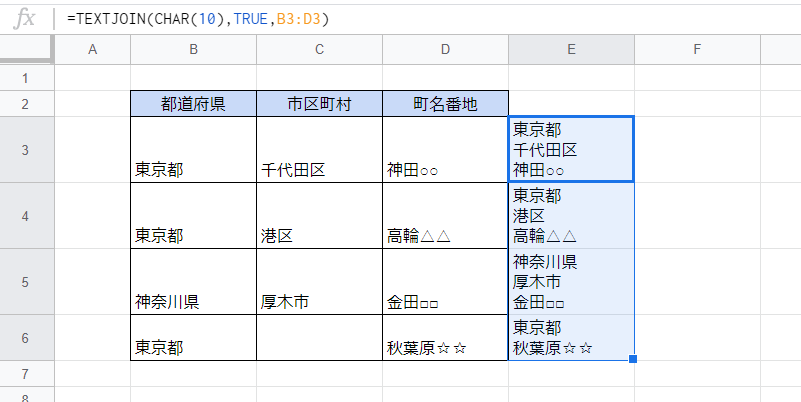Select cell D5 containing 金田□□
The height and width of the screenshot is (402, 801).
445,282
